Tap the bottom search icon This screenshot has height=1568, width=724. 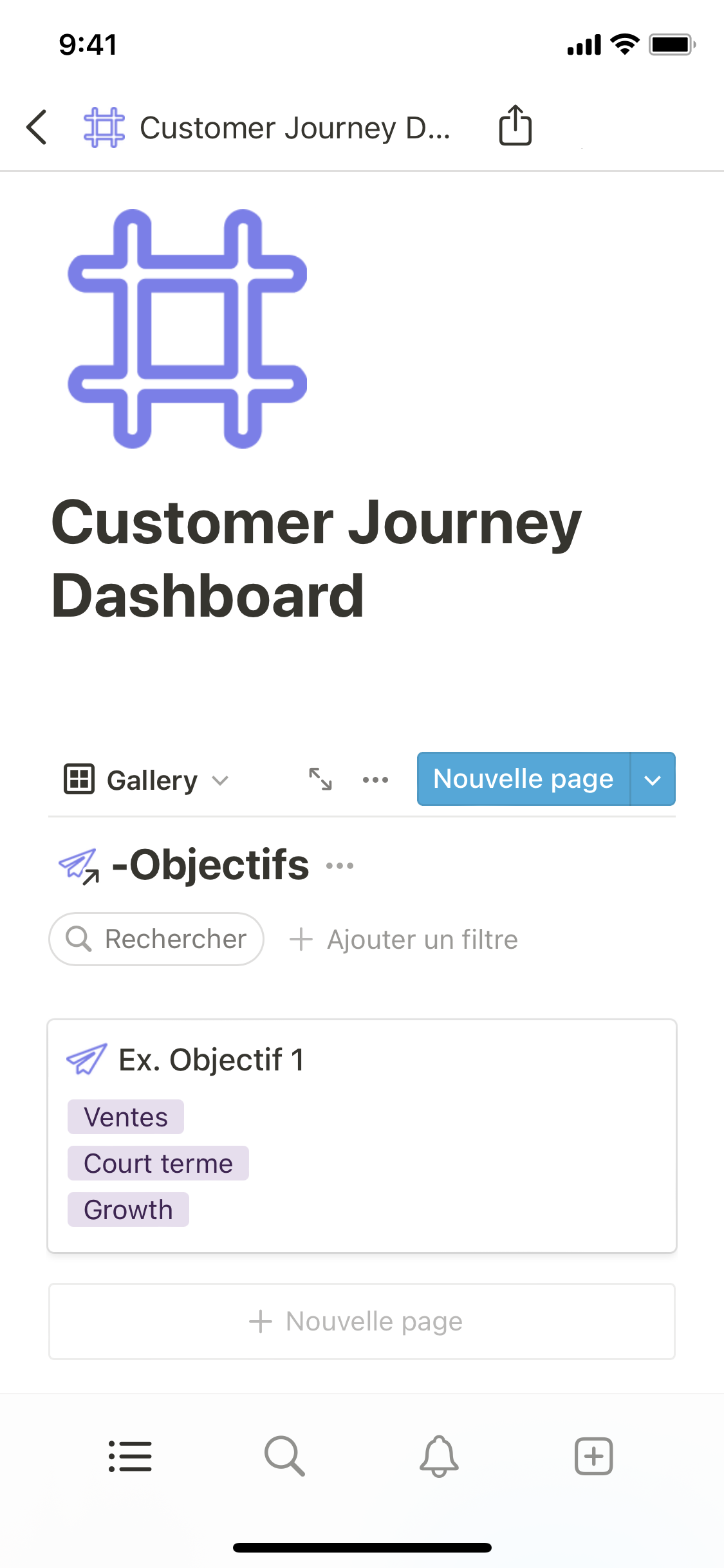(284, 1456)
